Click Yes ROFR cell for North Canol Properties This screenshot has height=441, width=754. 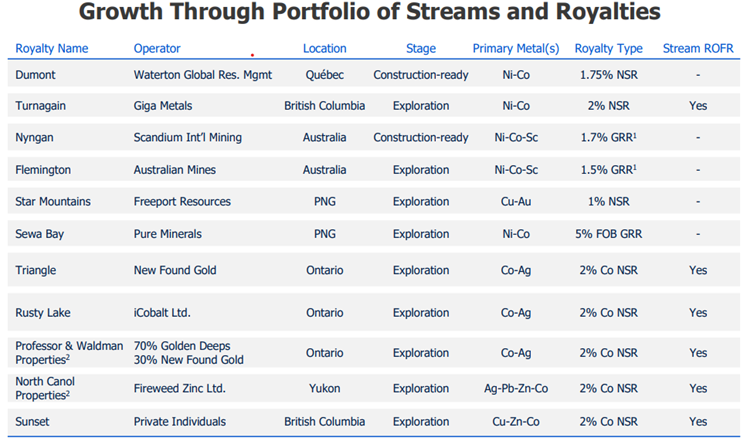(x=698, y=389)
